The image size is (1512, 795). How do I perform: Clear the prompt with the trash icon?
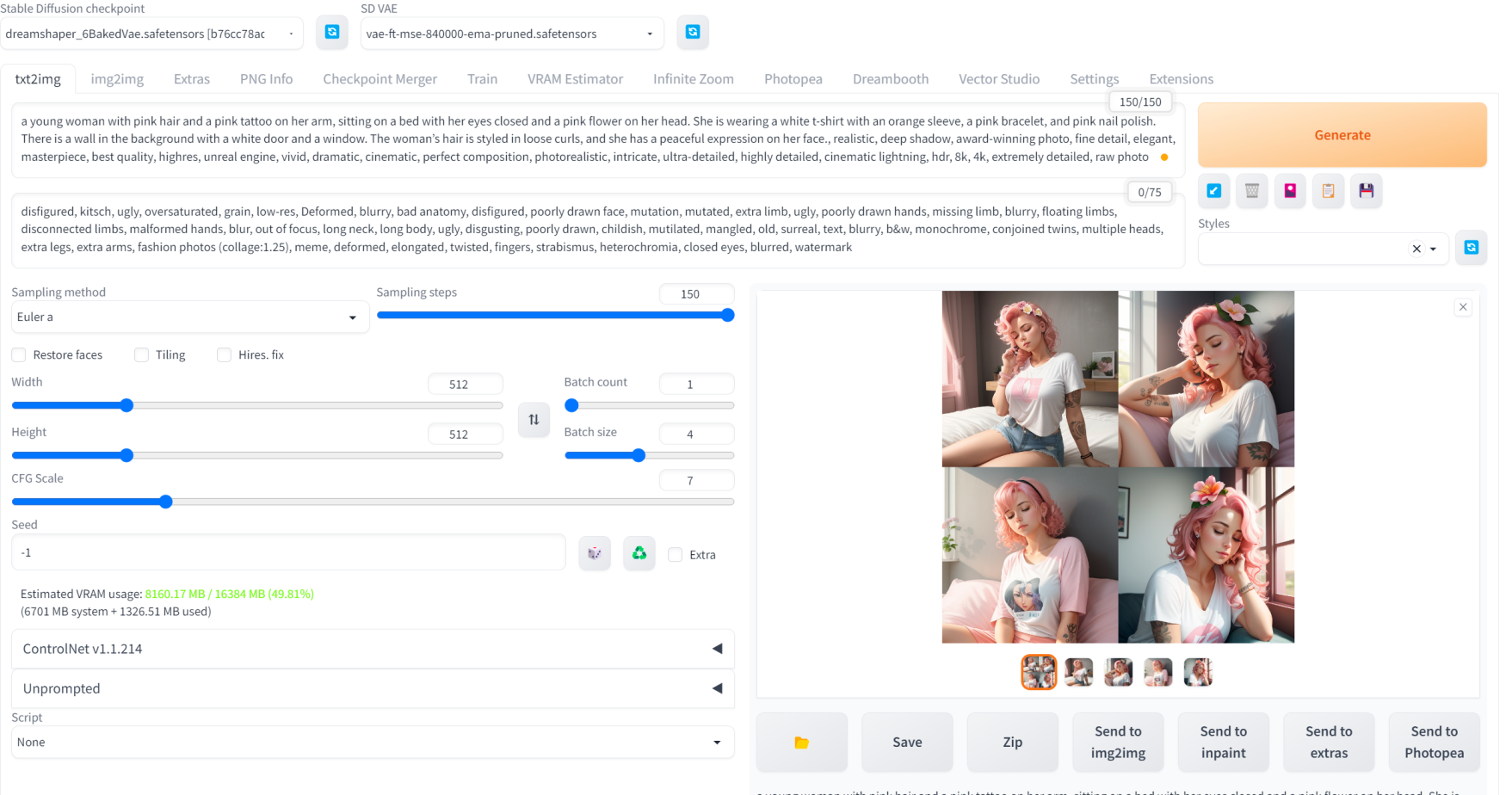(1252, 191)
